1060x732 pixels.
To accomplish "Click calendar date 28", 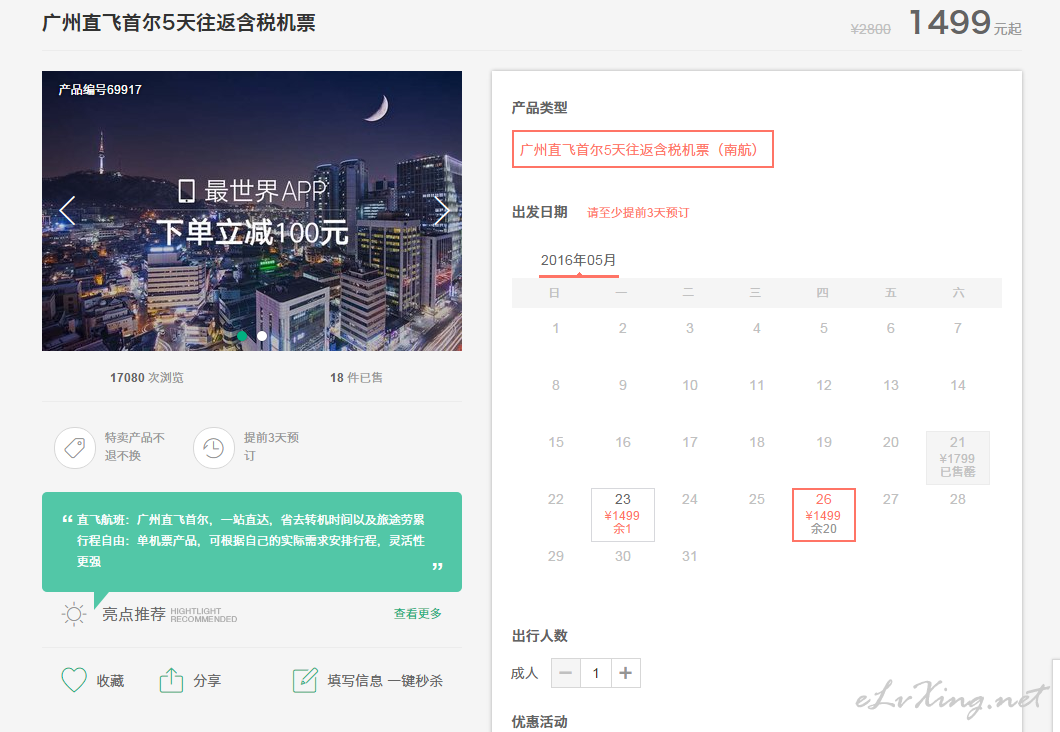I will (957, 499).
